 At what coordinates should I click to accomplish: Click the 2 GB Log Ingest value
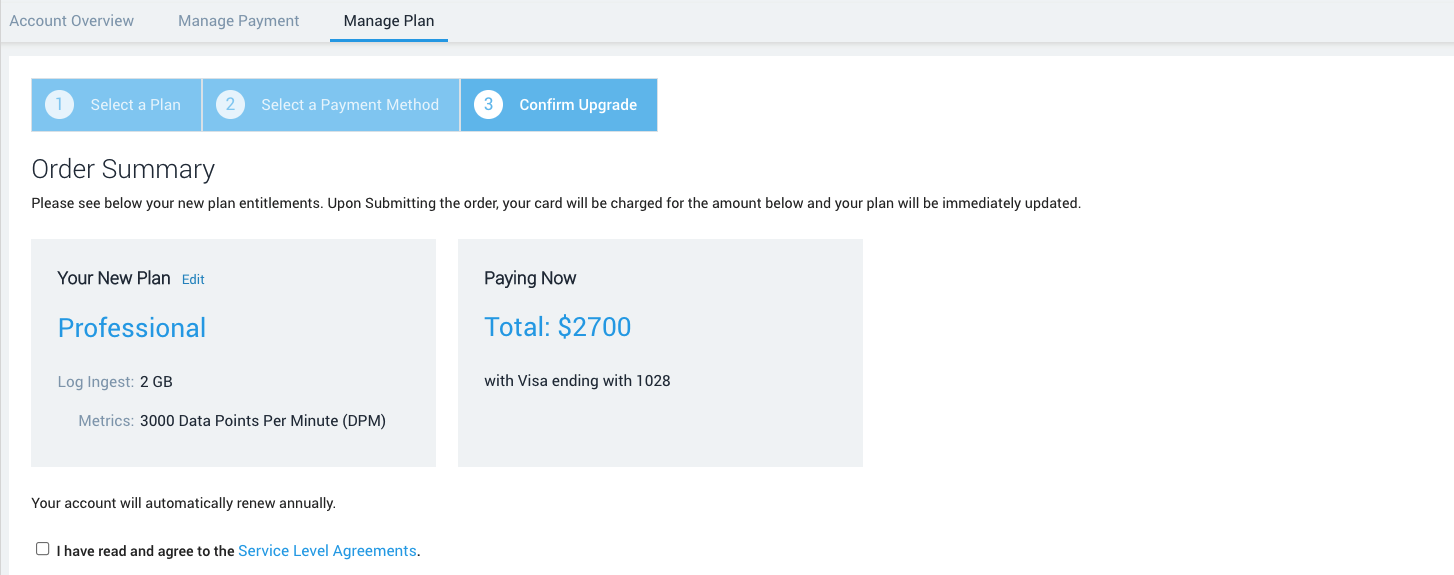pyautogui.click(x=156, y=381)
